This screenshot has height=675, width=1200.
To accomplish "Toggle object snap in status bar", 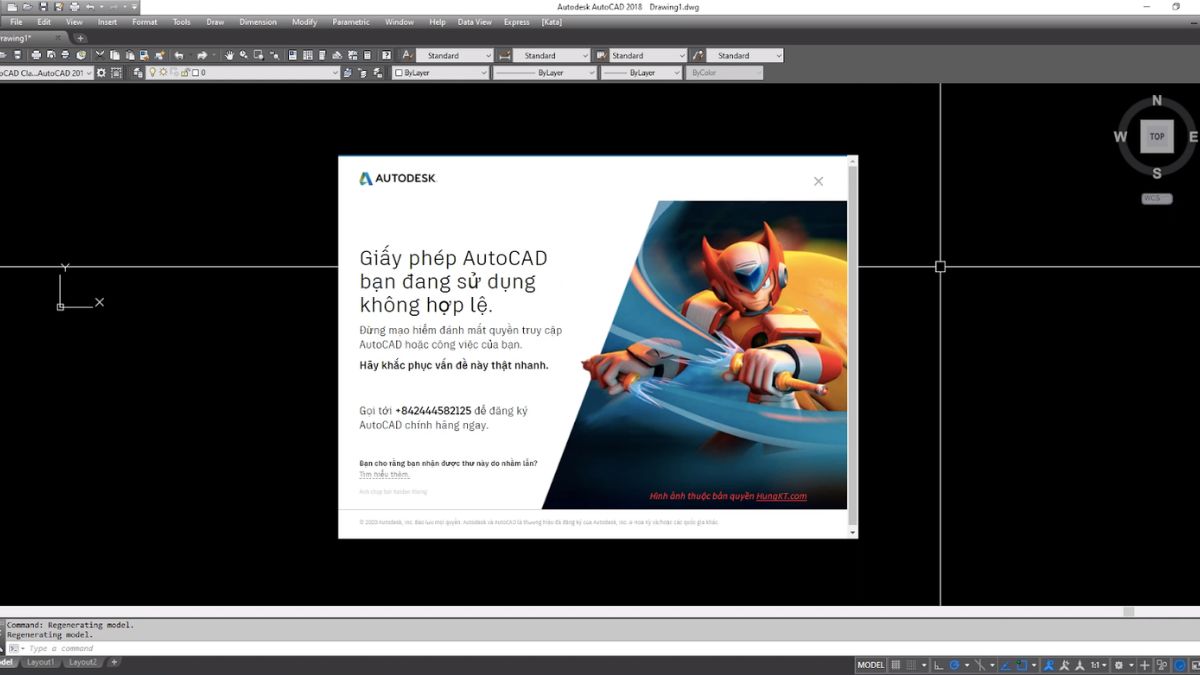I will [1022, 665].
